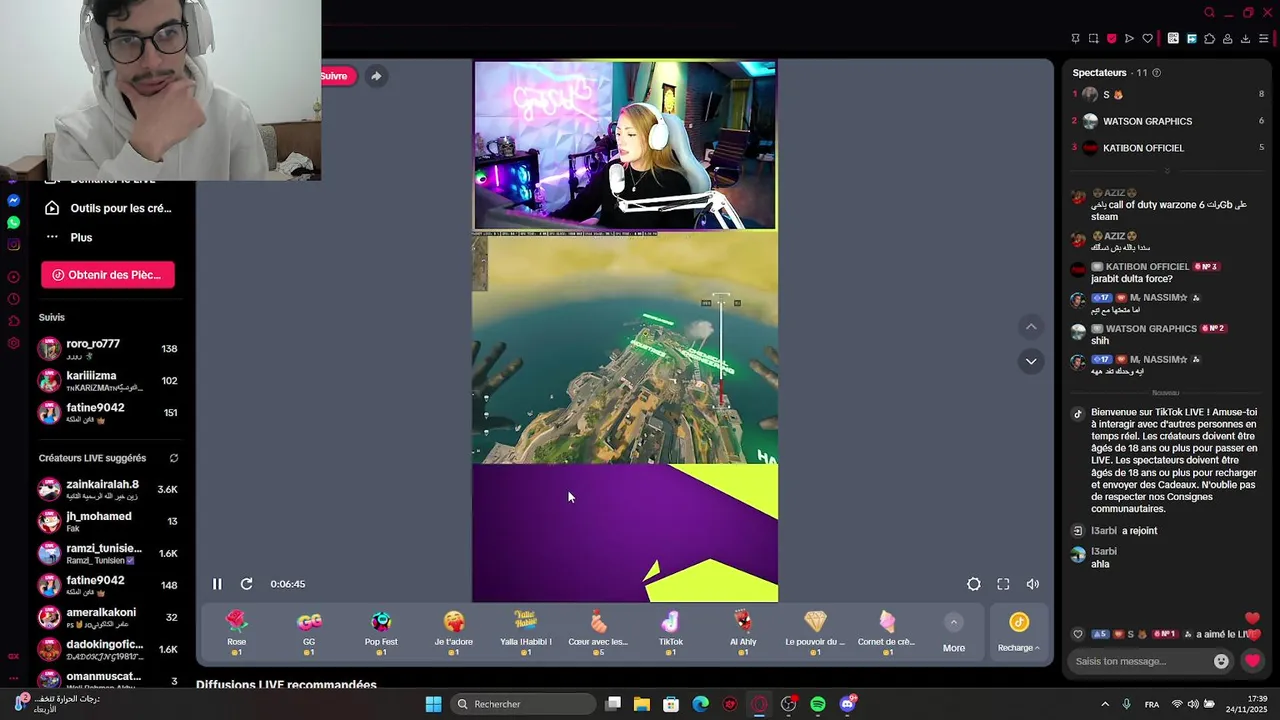The width and height of the screenshot is (1280, 720).
Task: Open easy setup sliders menu icon
Action: point(1263,39)
